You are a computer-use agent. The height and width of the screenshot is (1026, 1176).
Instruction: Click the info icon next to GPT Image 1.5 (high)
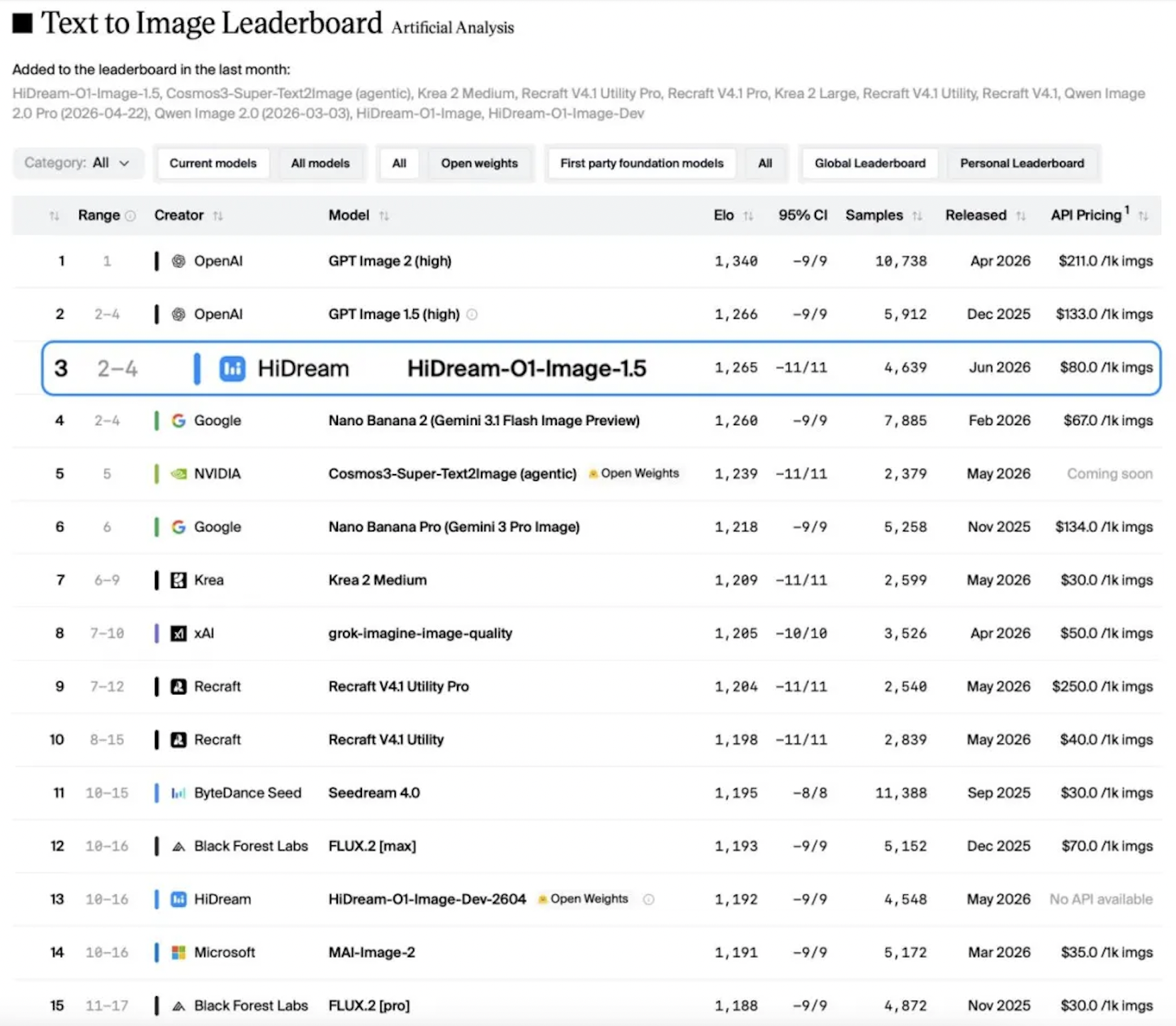point(472,314)
